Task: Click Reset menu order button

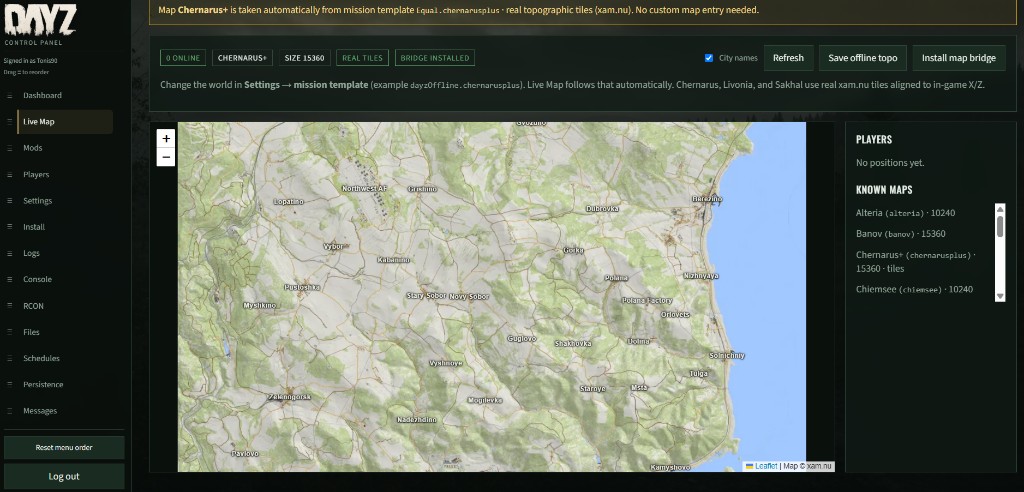Action: (x=64, y=448)
